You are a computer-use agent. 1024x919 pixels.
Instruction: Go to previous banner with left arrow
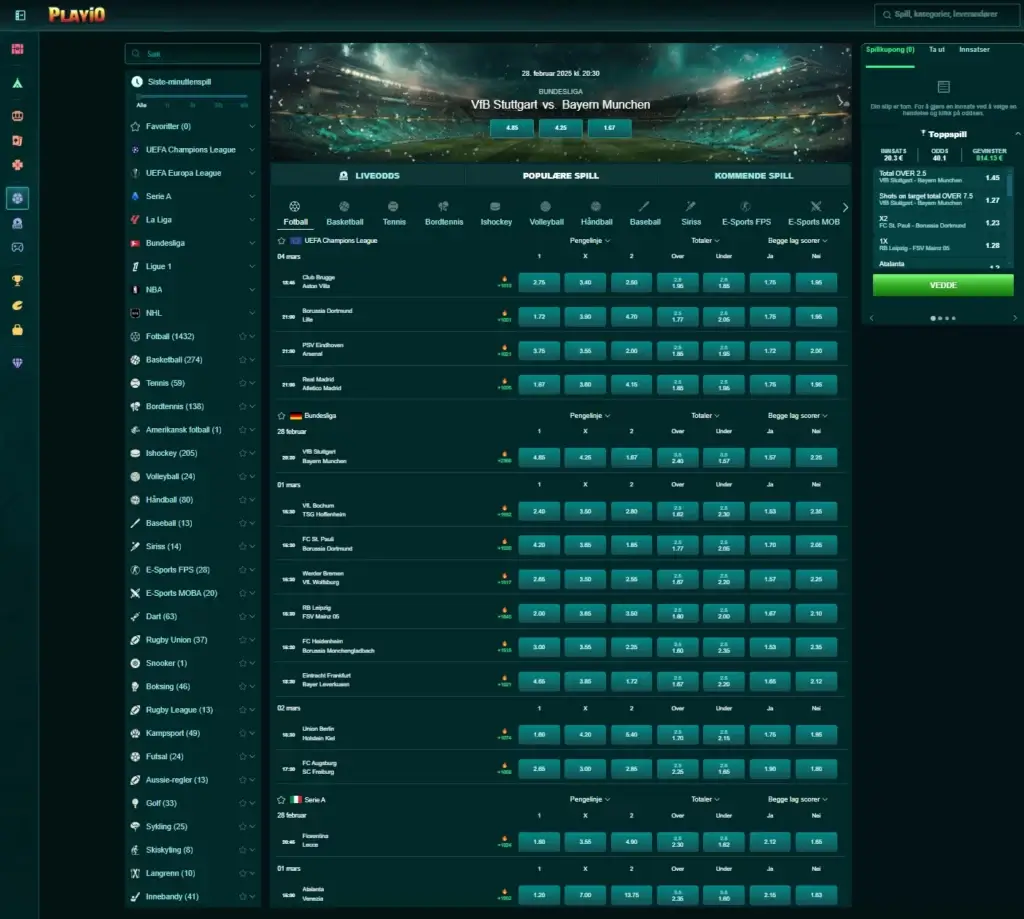[281, 103]
